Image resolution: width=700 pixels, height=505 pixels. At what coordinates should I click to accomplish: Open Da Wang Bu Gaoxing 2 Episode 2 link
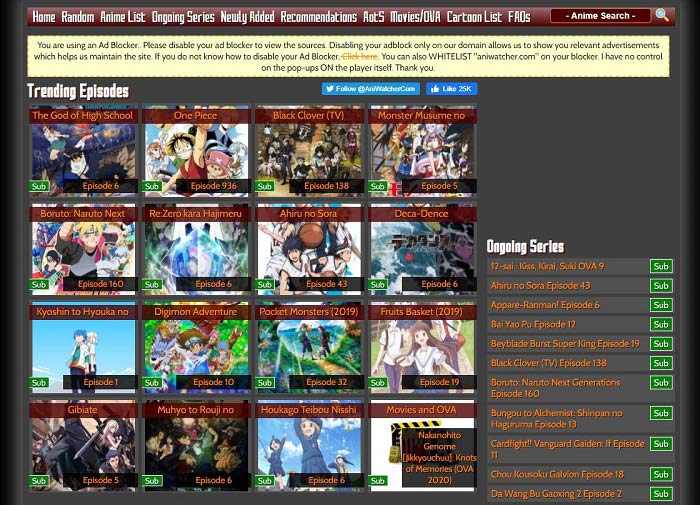[x=556, y=494]
